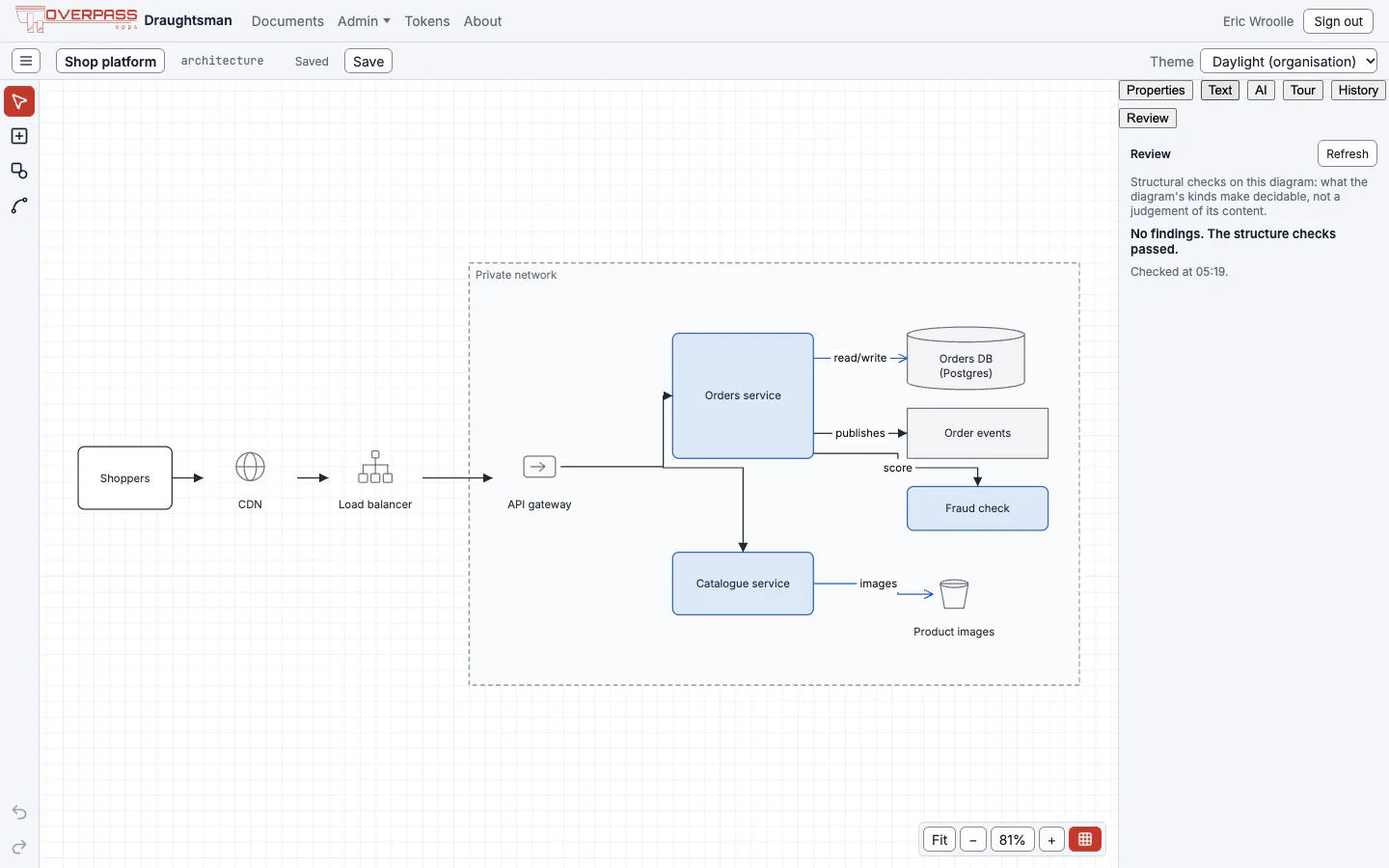Click the redo arrow icon
Image resolution: width=1389 pixels, height=868 pixels.
[19, 847]
